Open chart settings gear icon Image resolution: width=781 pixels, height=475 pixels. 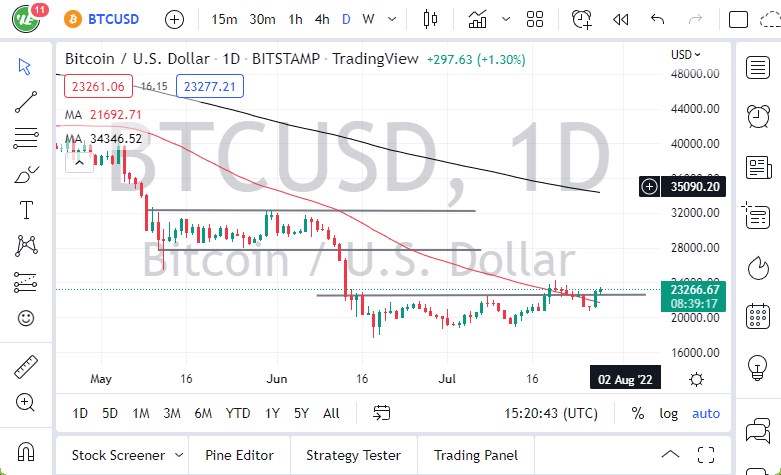696,379
